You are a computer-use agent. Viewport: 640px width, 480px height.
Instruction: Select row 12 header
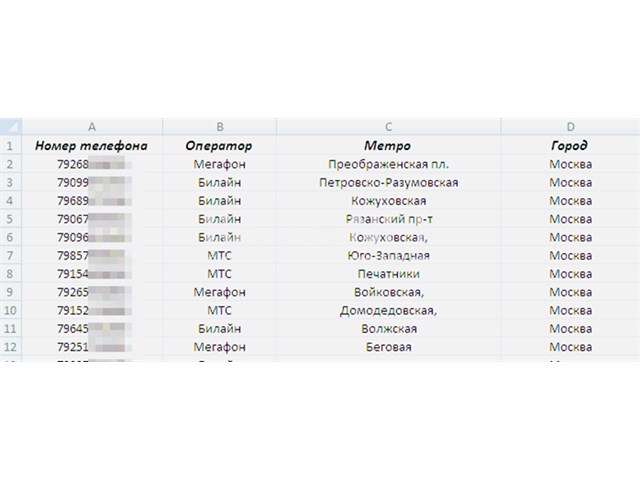[11, 347]
